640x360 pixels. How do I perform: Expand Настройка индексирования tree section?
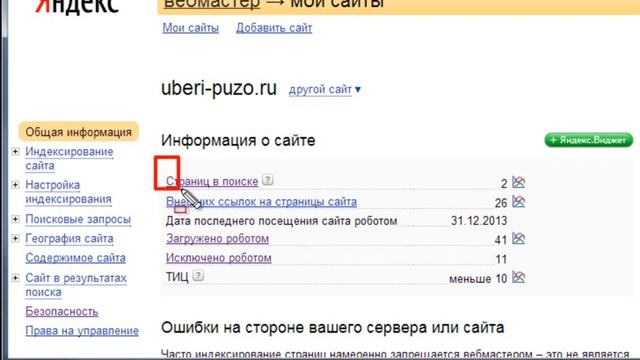pos(15,185)
